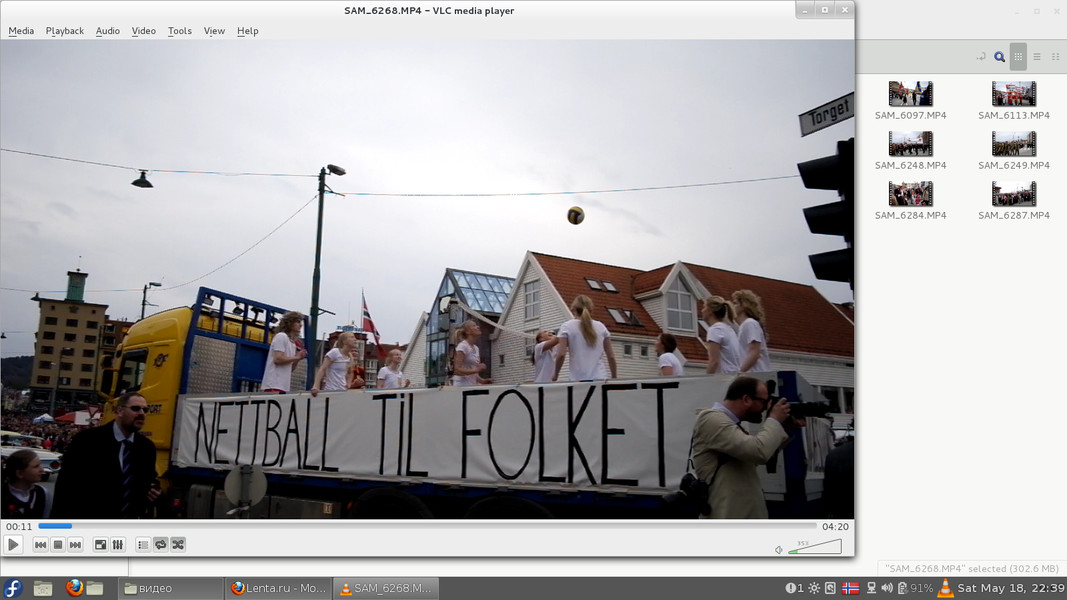Set volume on the volume slider

tap(815, 547)
